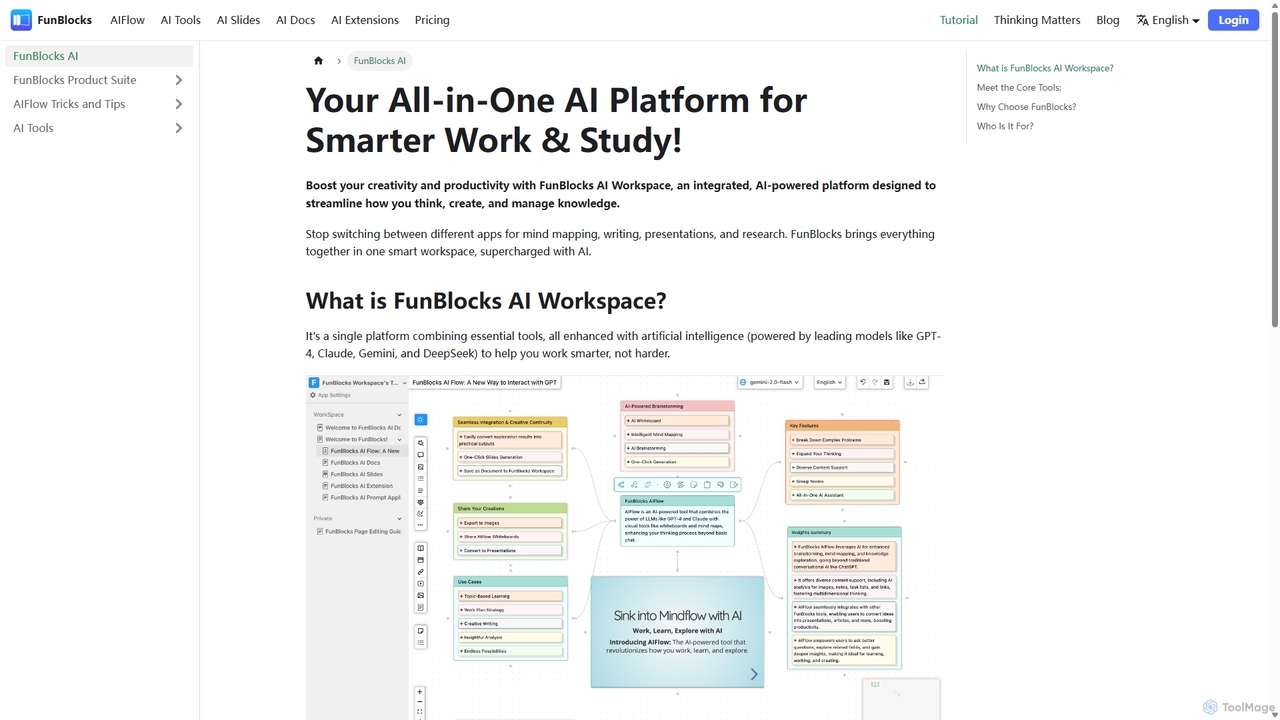Open the Tutorial link in the header
This screenshot has height=720, width=1280.
pyautogui.click(x=959, y=20)
